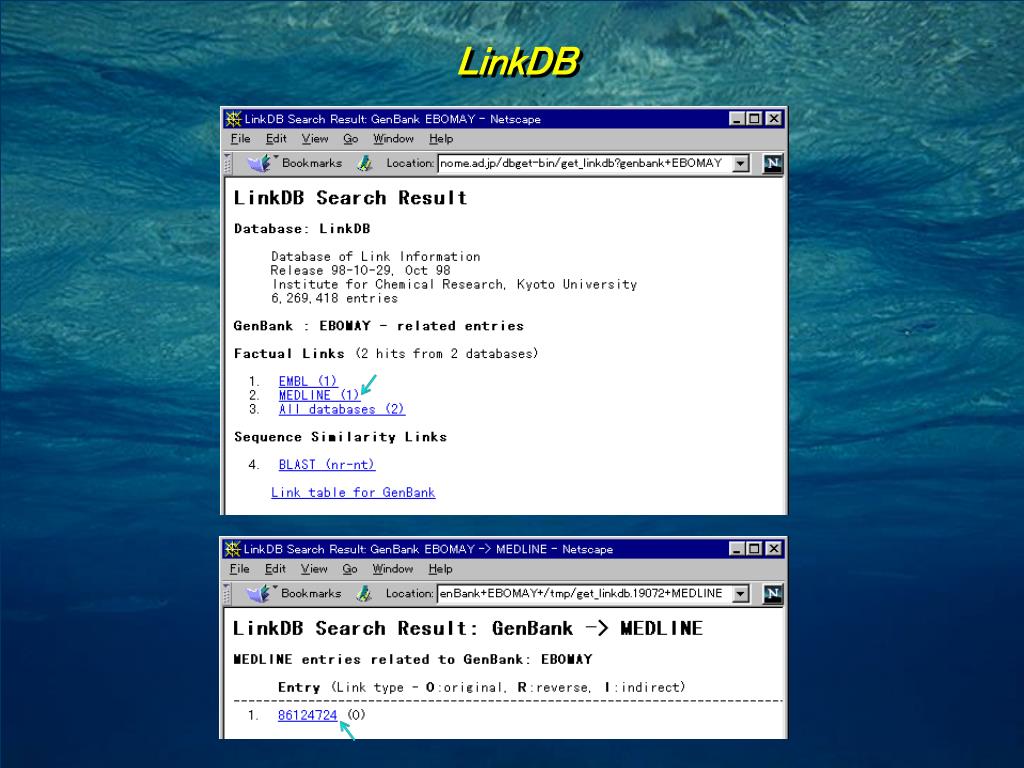Click page location icon in lower window
This screenshot has height=768, width=1024.
(364, 594)
